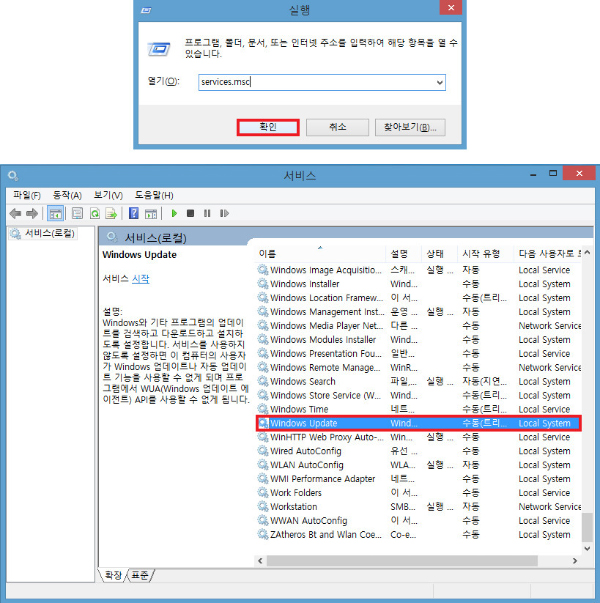
Task: Close the Run dialog with X
Action: (451, 7)
